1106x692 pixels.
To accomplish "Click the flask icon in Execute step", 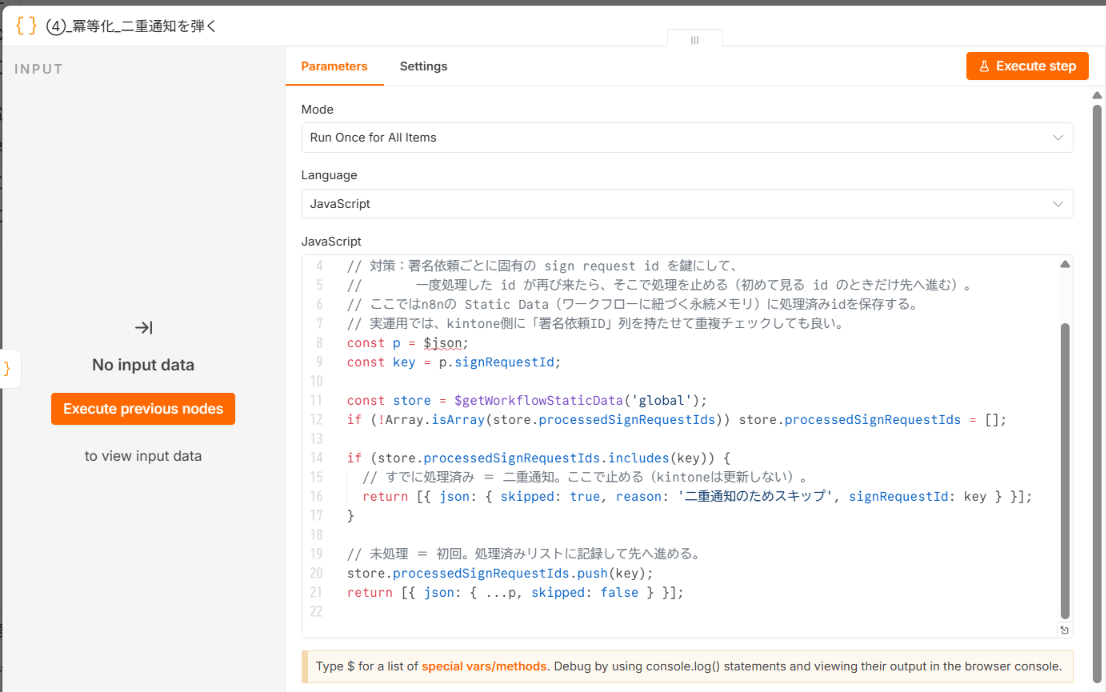I will click(984, 66).
